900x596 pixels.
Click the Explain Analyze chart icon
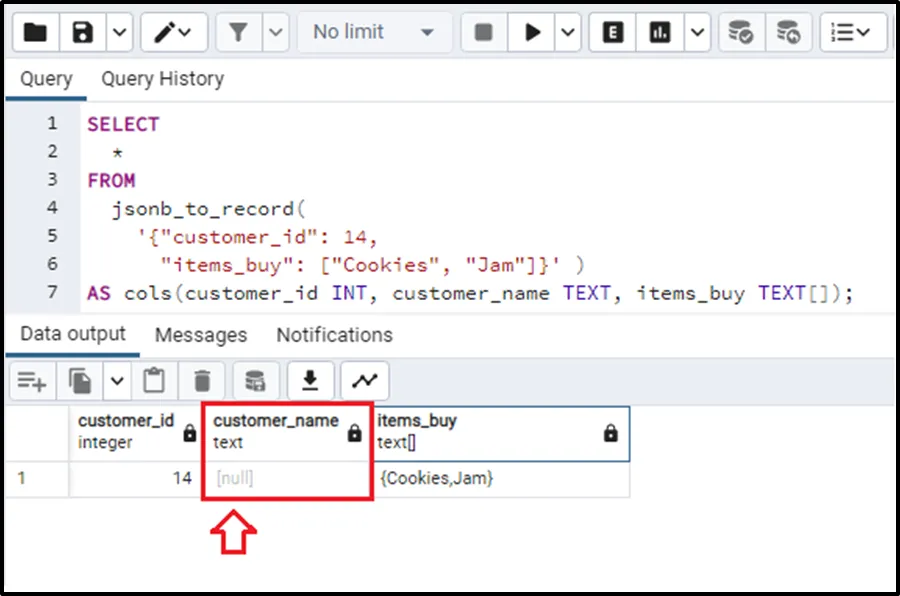point(661,33)
